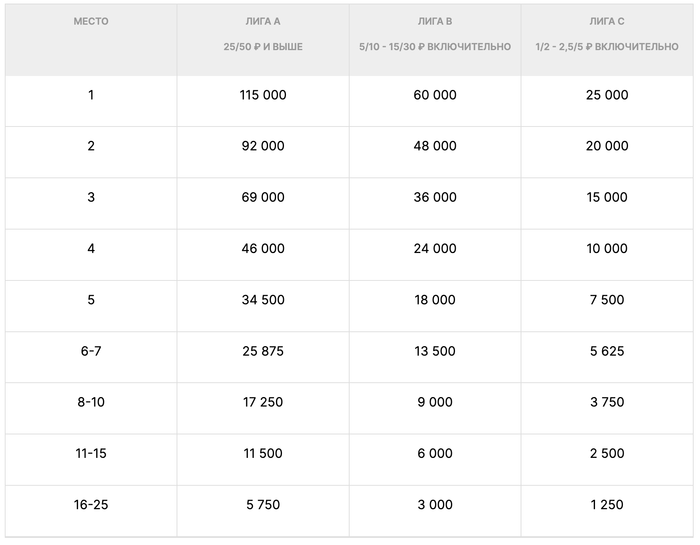Select the 1 250 prize value
This screenshot has height=545, width=700.
[607, 505]
